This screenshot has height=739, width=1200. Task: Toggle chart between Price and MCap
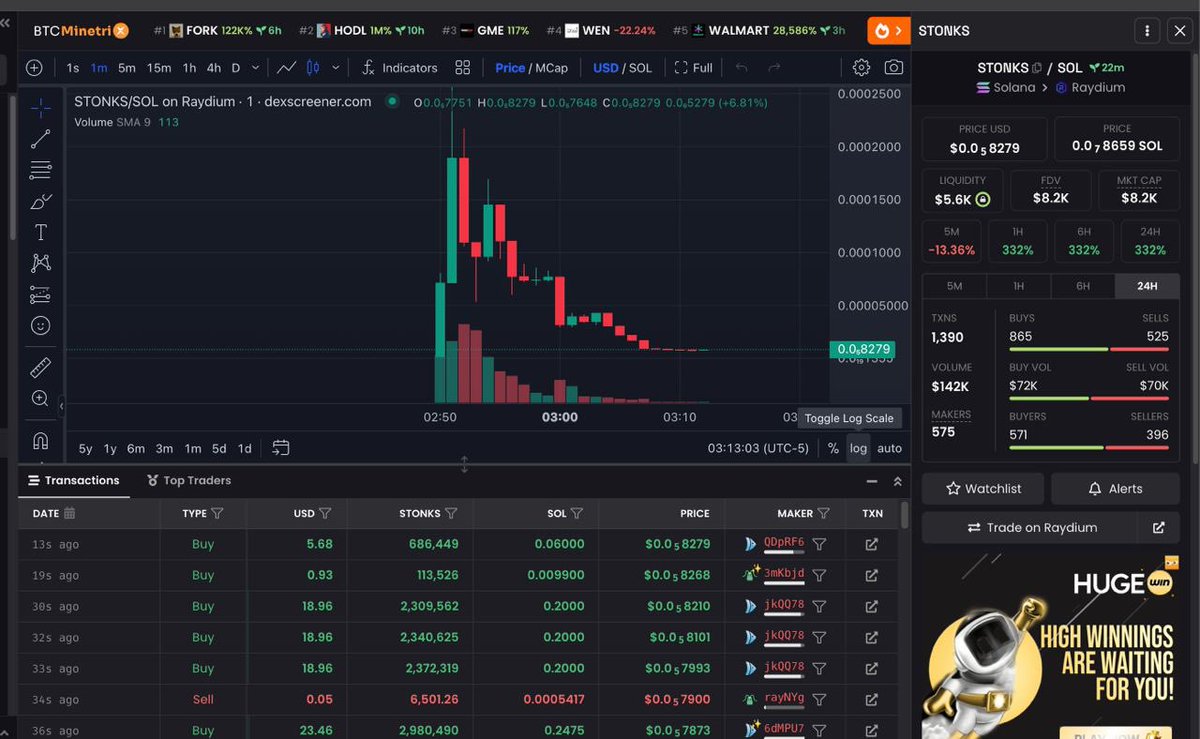[x=531, y=68]
